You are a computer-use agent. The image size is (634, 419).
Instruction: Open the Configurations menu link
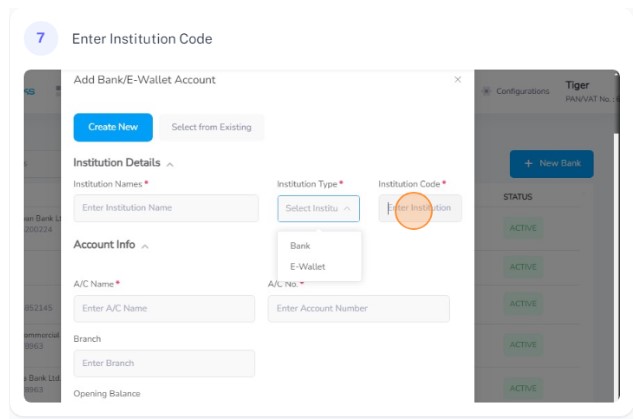(522, 91)
